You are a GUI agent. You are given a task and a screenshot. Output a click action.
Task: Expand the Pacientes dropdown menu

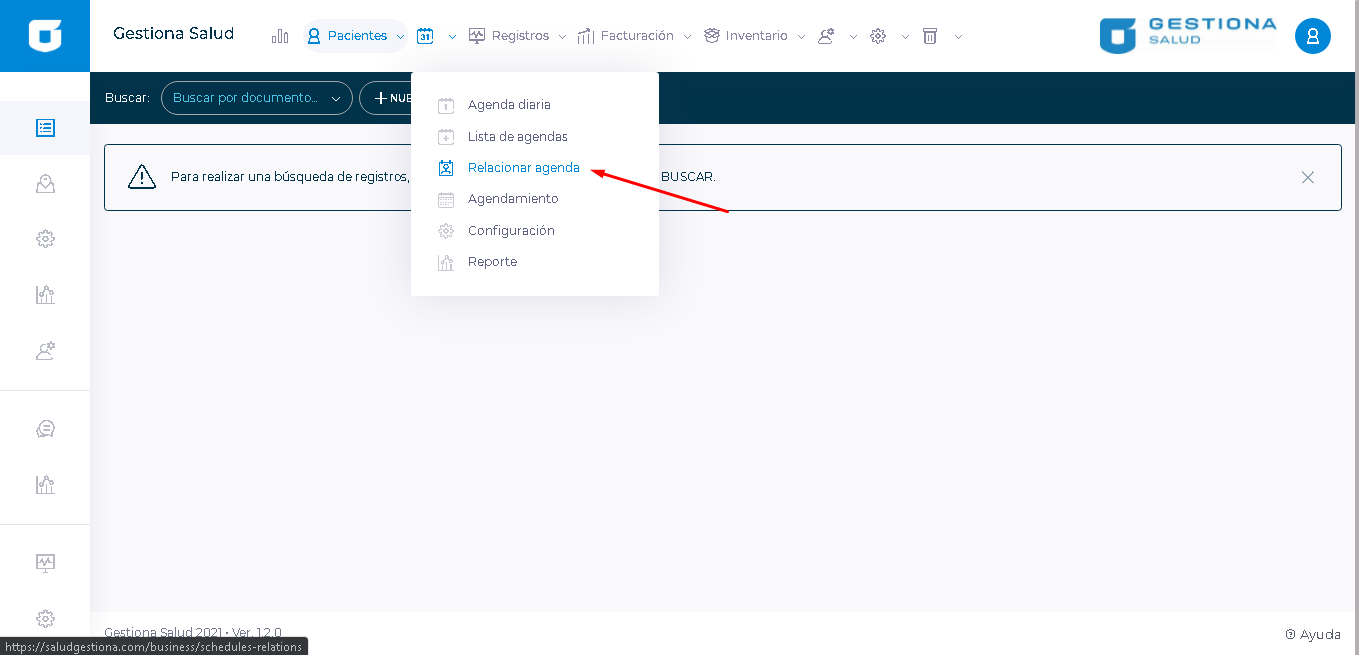pos(356,36)
